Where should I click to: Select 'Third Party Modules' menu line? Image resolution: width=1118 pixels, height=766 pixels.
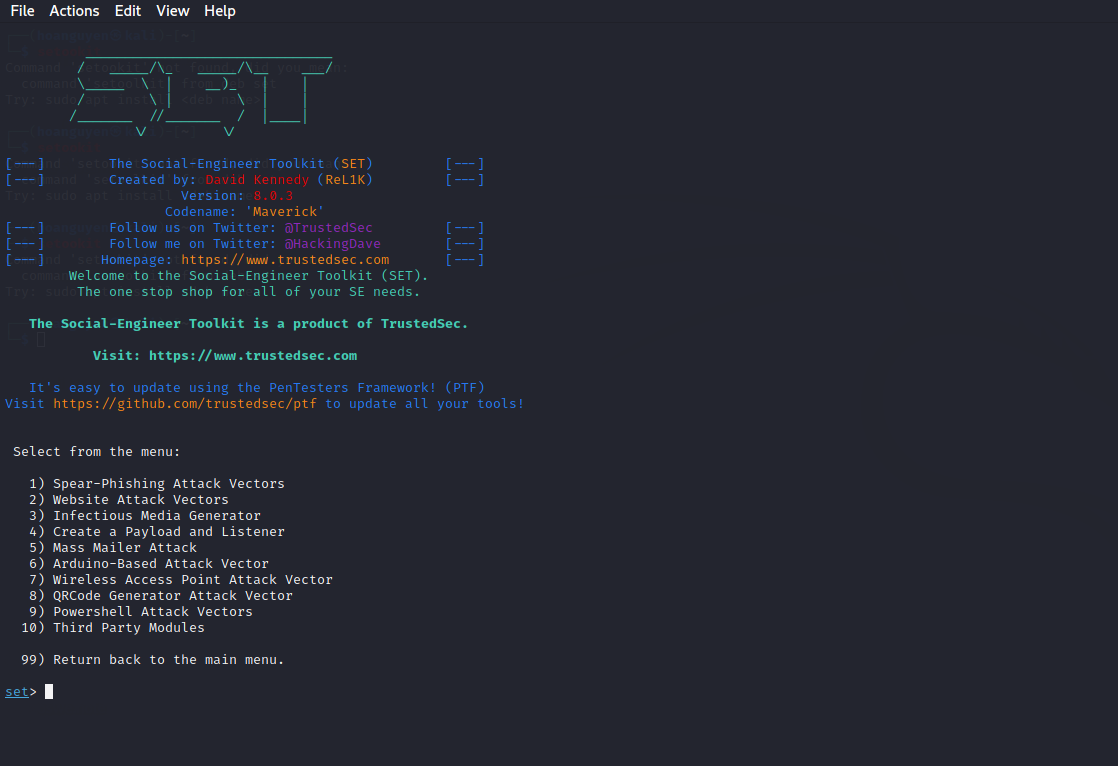click(x=113, y=628)
